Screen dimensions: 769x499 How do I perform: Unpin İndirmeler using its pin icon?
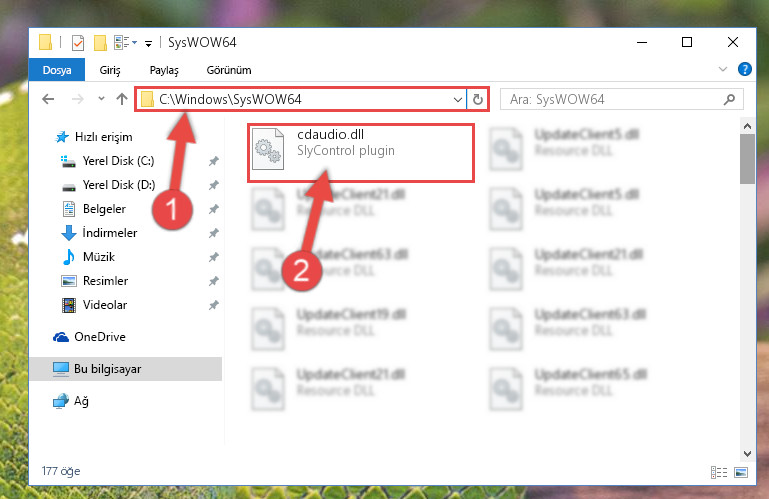(x=213, y=233)
